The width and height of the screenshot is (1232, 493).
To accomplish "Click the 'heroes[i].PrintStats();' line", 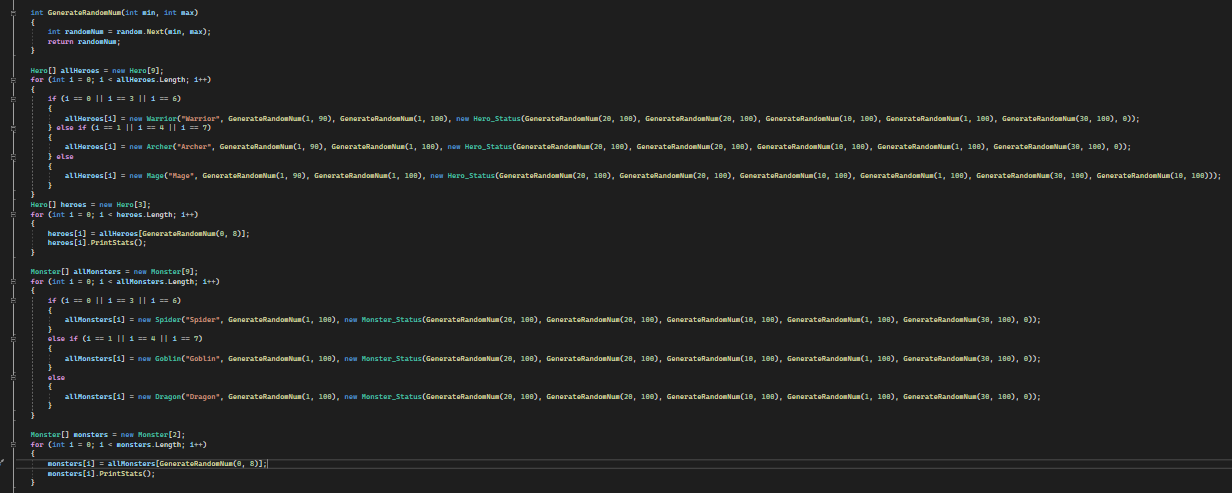I will click(97, 242).
